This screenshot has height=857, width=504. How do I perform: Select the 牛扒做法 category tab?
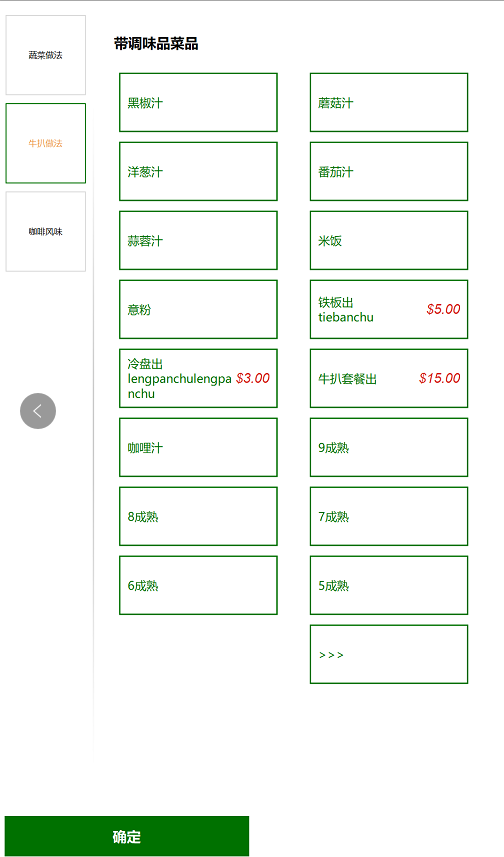(45, 143)
